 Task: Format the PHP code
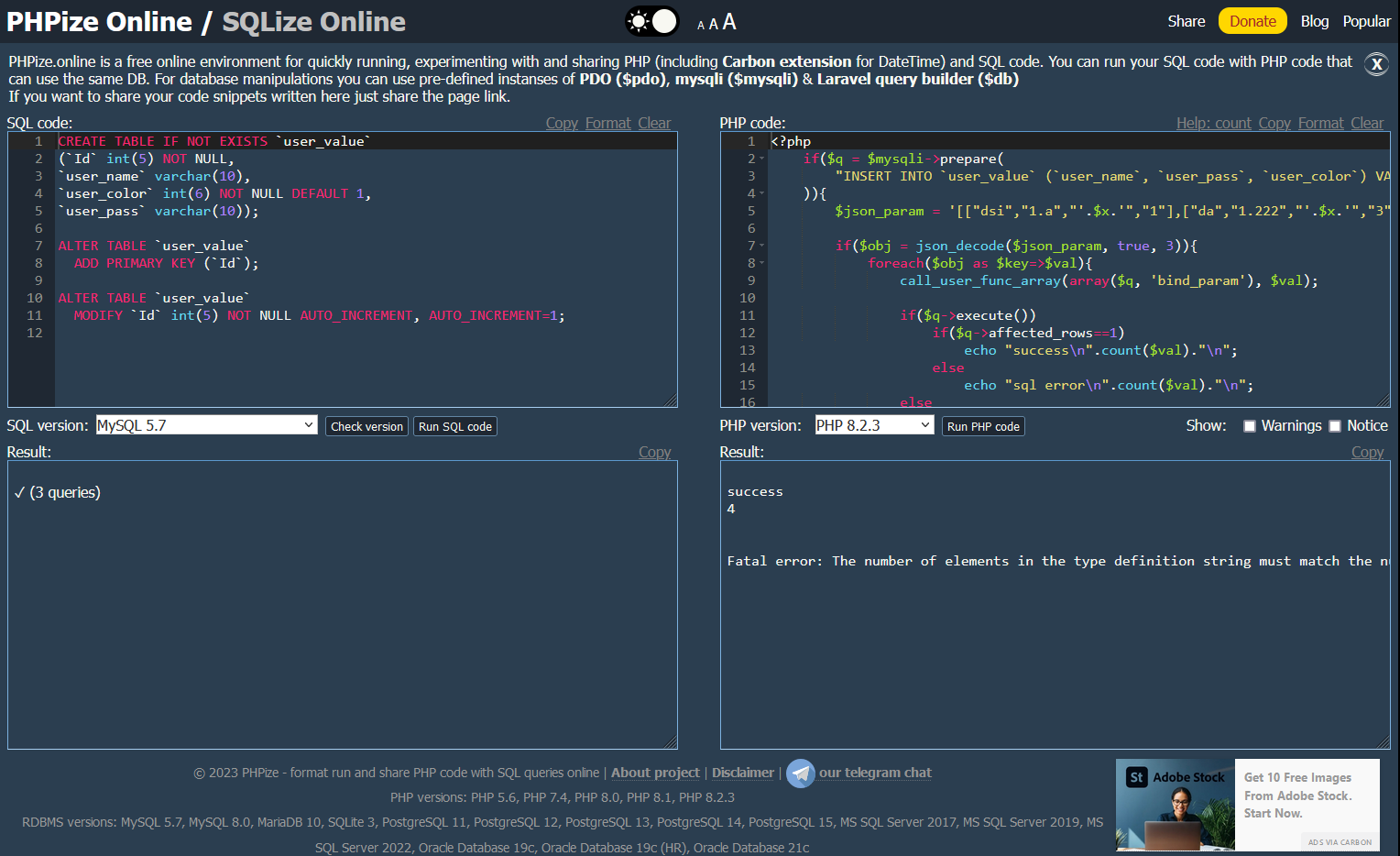tap(1321, 123)
